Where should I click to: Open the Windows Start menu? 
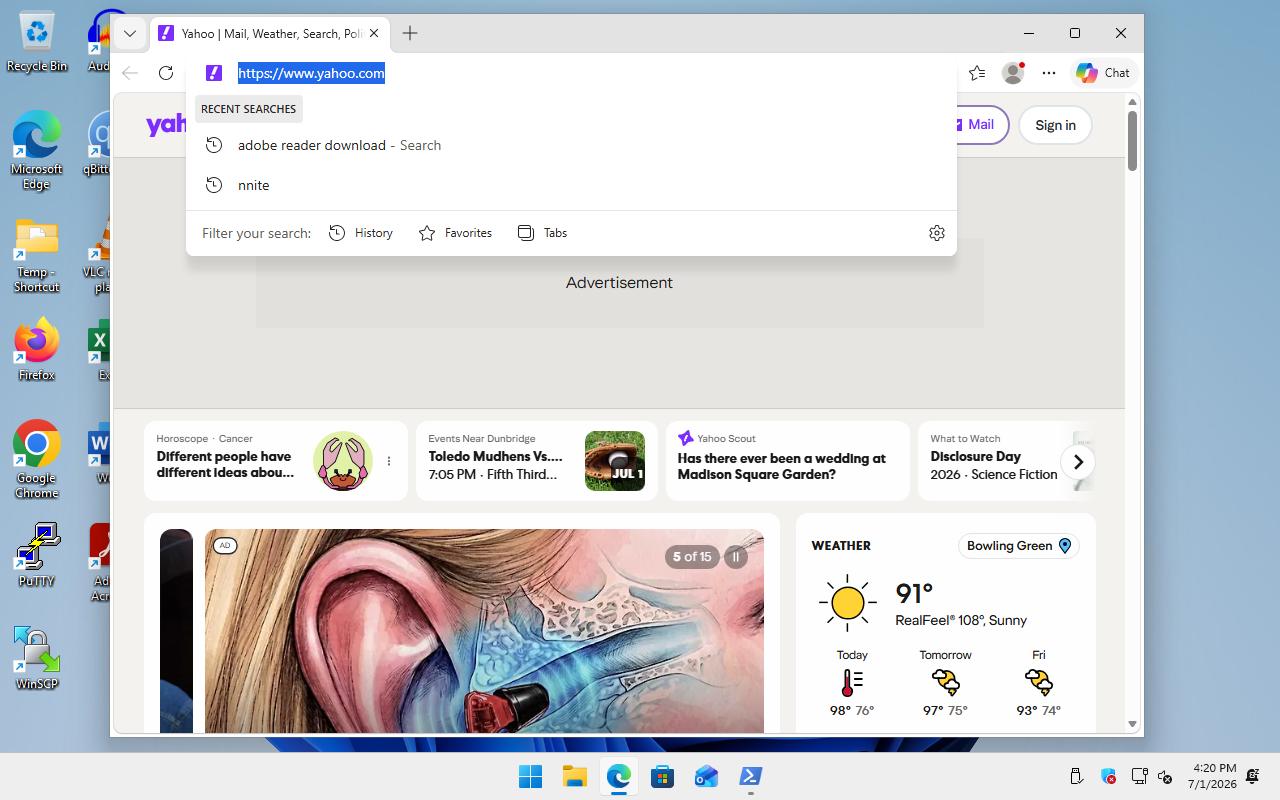tap(530, 776)
